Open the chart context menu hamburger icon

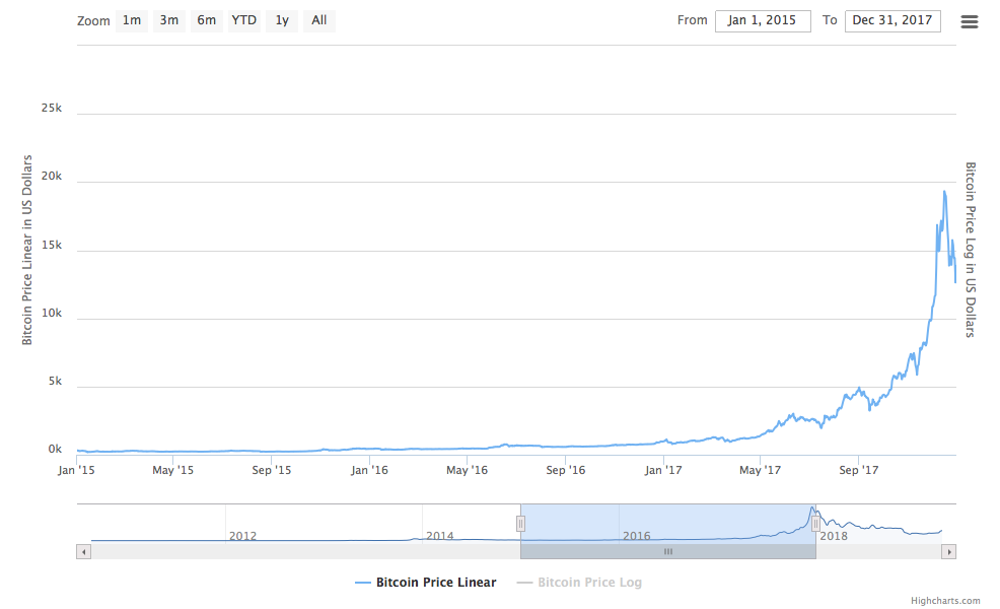(x=969, y=22)
